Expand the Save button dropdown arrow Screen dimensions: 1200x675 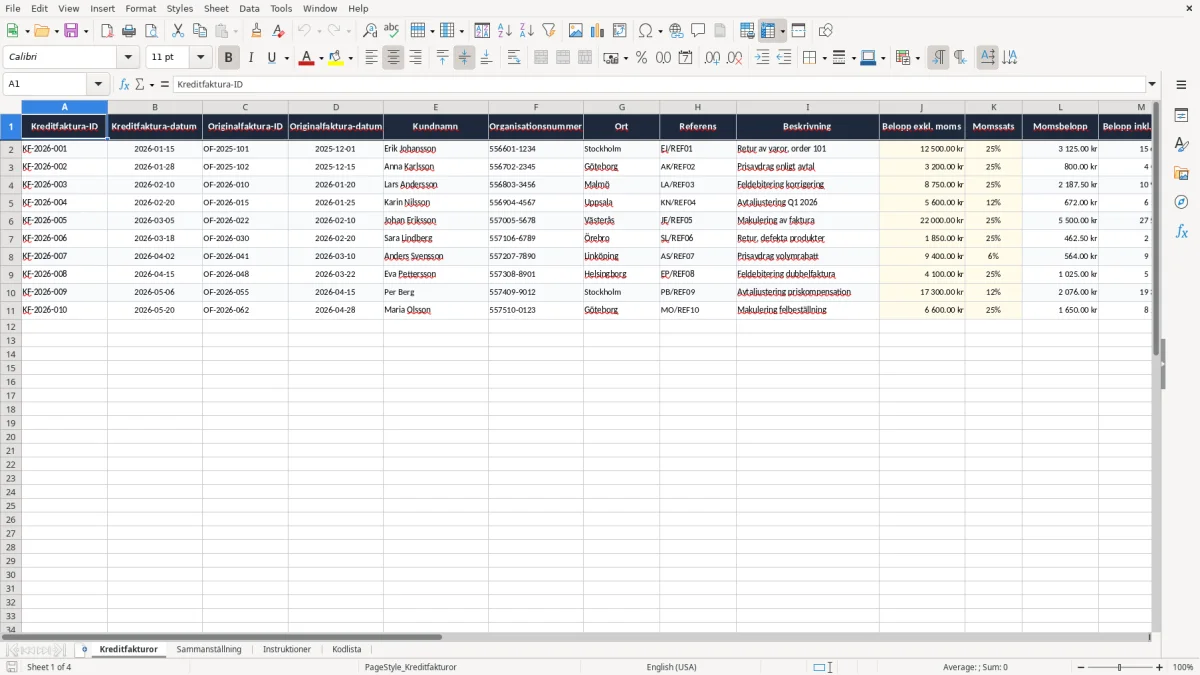point(86,31)
